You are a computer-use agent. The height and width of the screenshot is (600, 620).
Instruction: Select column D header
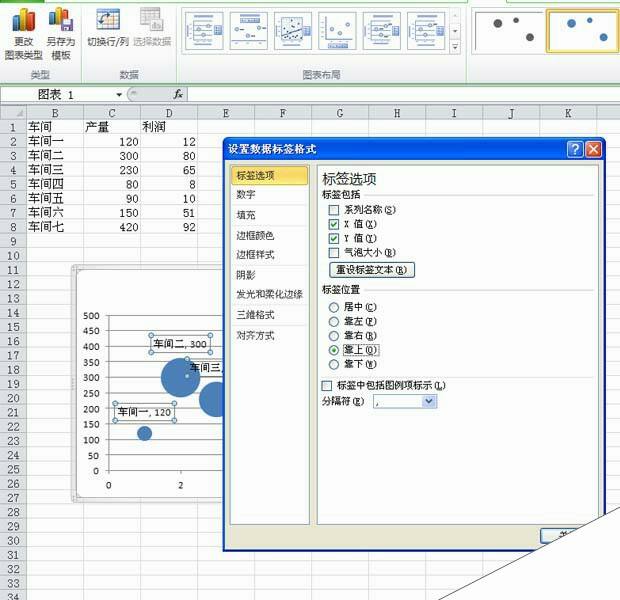point(169,114)
